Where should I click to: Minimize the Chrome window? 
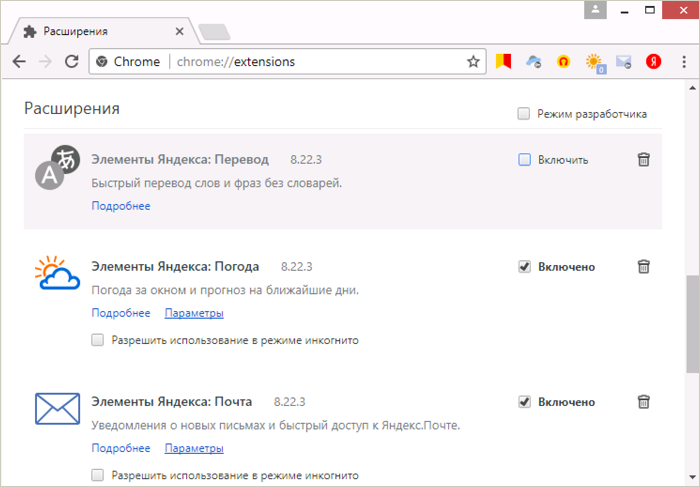coord(625,10)
